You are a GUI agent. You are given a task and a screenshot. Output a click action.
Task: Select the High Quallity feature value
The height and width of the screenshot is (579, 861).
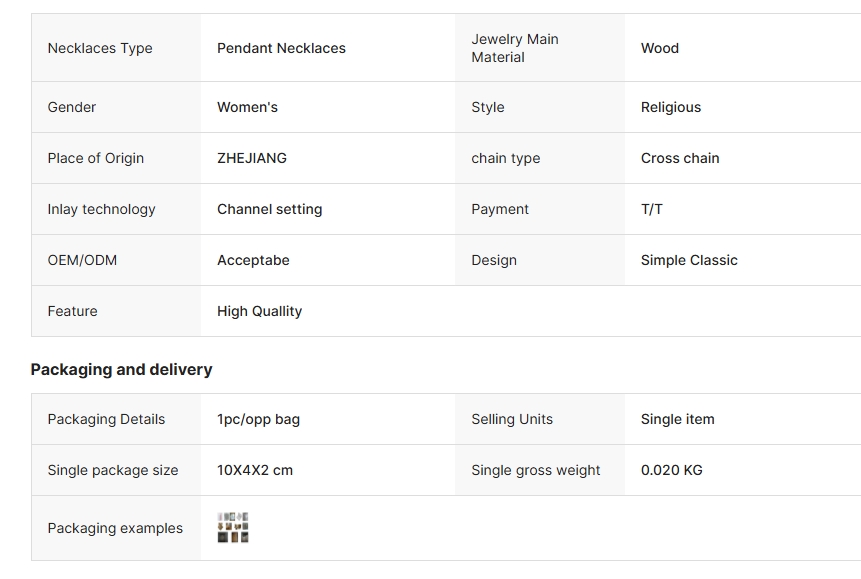(259, 311)
